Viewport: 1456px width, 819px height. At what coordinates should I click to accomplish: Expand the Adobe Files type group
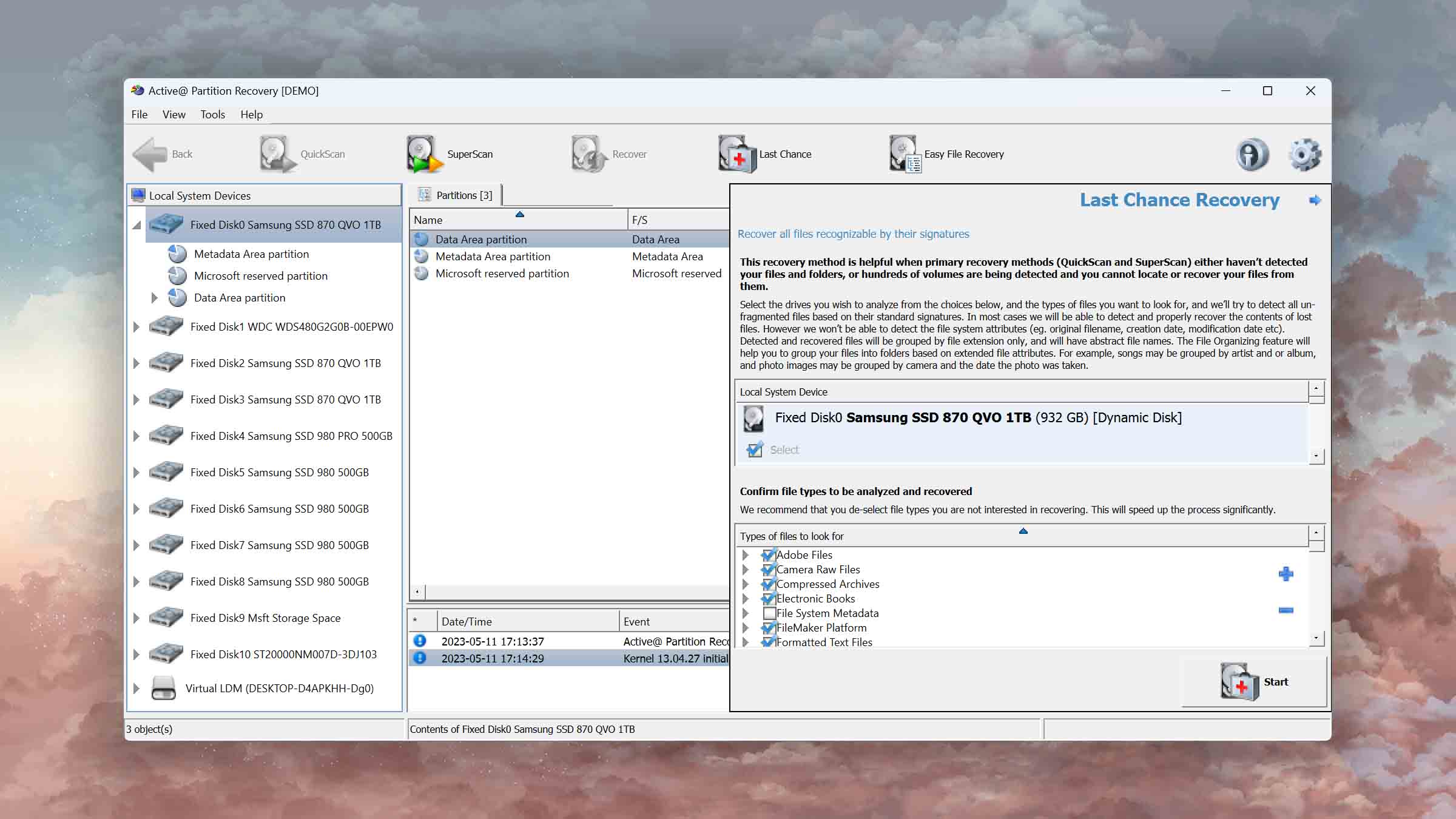pyautogui.click(x=746, y=554)
